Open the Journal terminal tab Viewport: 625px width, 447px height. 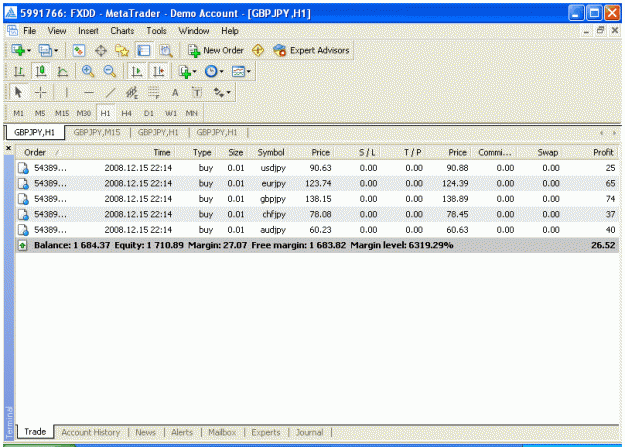(309, 432)
